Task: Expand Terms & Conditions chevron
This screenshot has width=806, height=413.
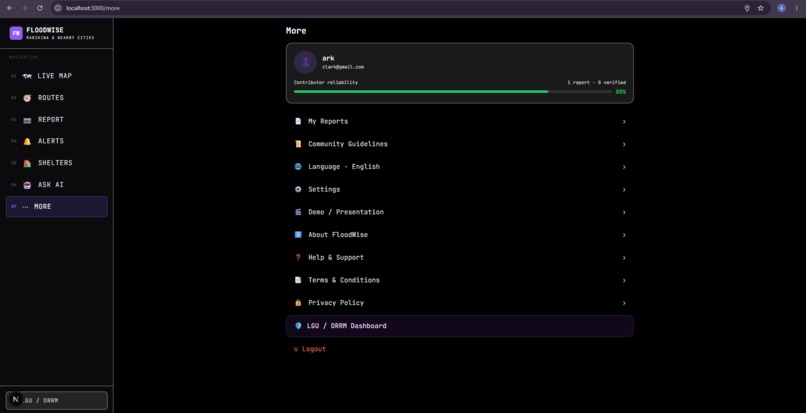Action: pos(624,280)
